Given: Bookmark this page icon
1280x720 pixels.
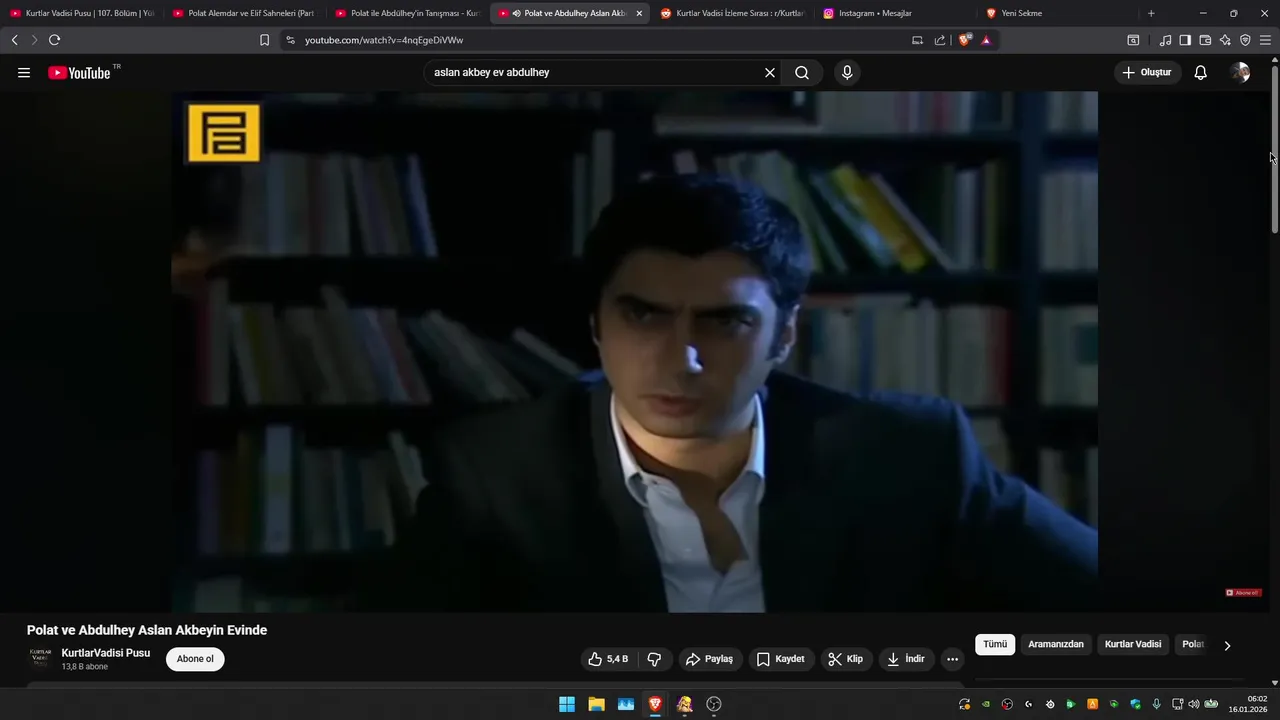Looking at the screenshot, I should (264, 40).
